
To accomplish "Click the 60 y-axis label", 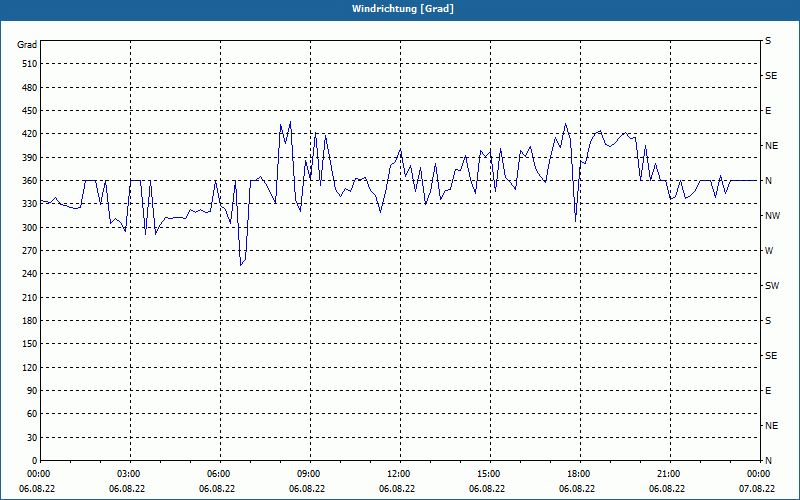I will point(32,414).
